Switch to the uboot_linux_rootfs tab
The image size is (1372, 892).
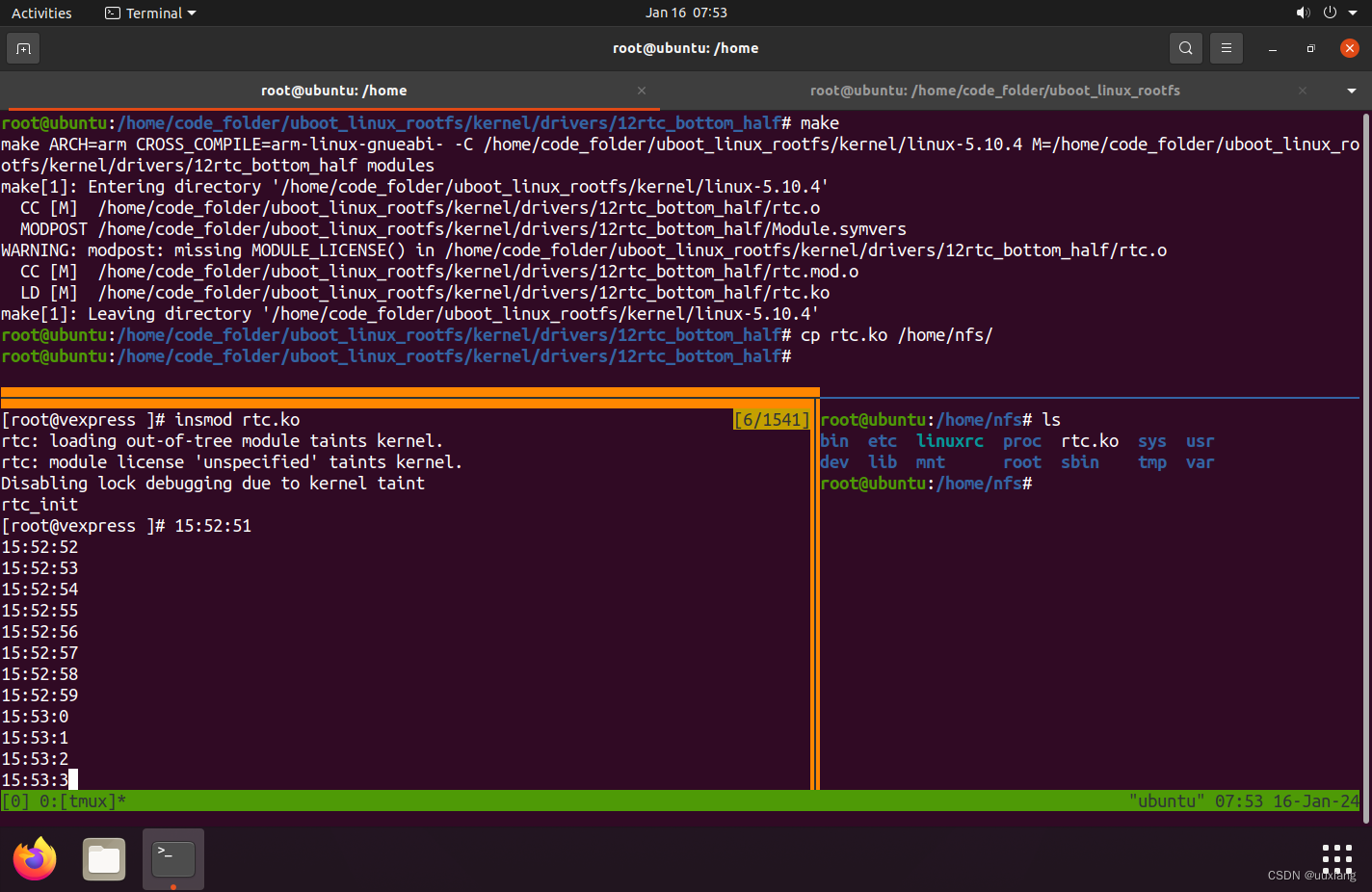tap(994, 91)
